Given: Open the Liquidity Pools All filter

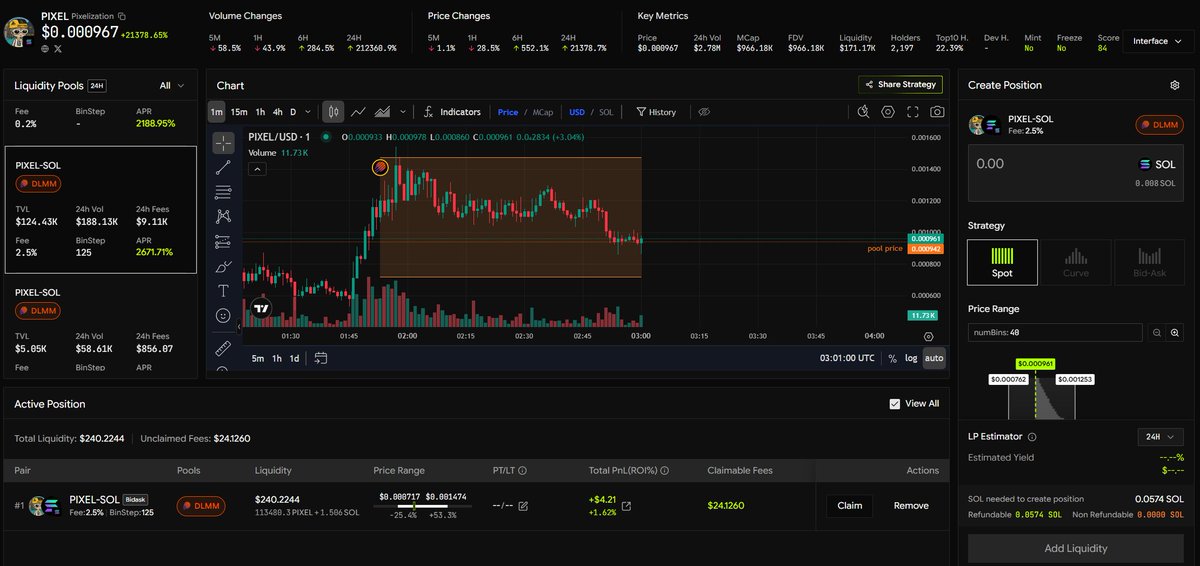Looking at the screenshot, I should [172, 86].
